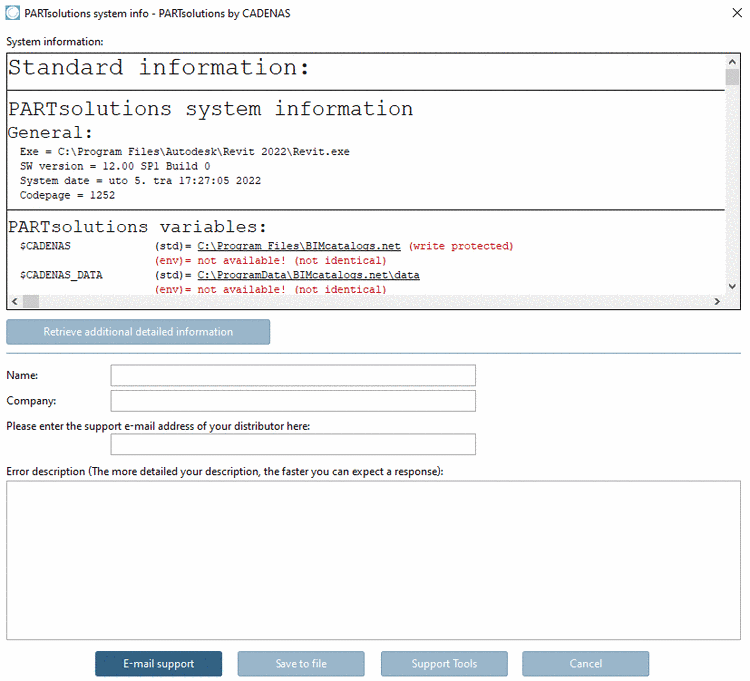
Task: Click the Save to file button
Action: coord(301,663)
